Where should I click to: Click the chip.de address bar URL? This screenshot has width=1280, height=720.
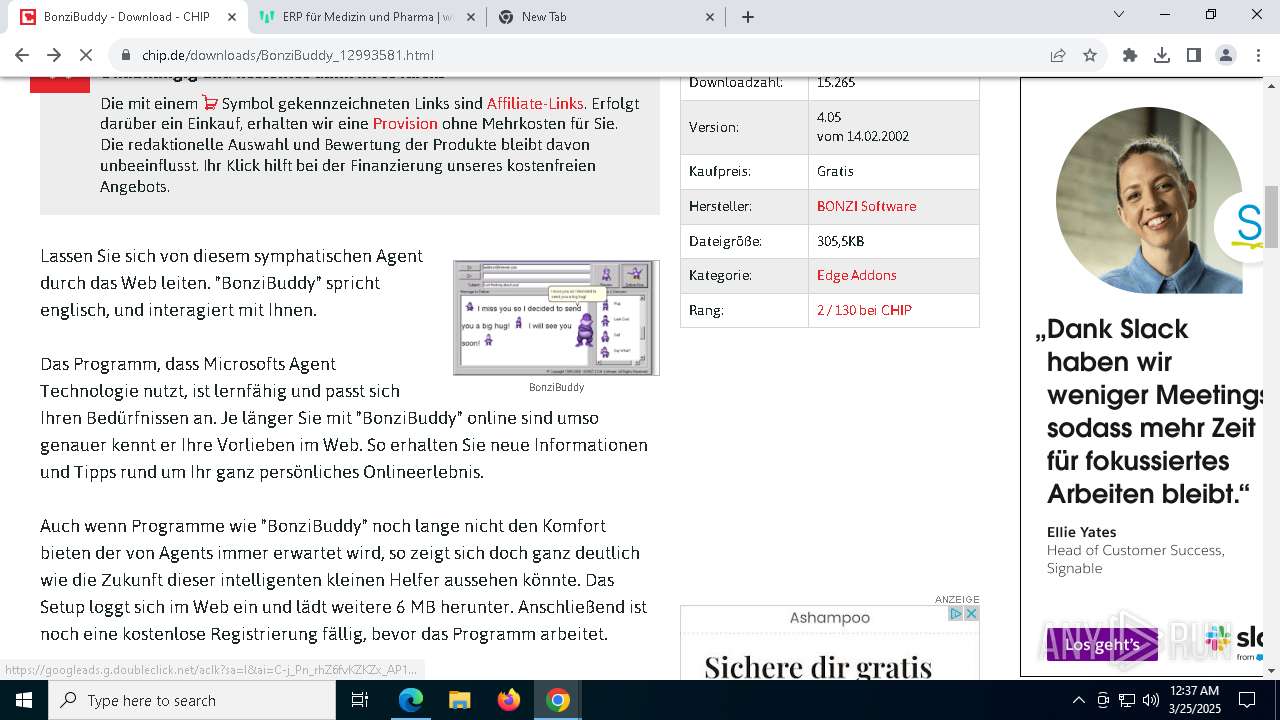tap(288, 55)
